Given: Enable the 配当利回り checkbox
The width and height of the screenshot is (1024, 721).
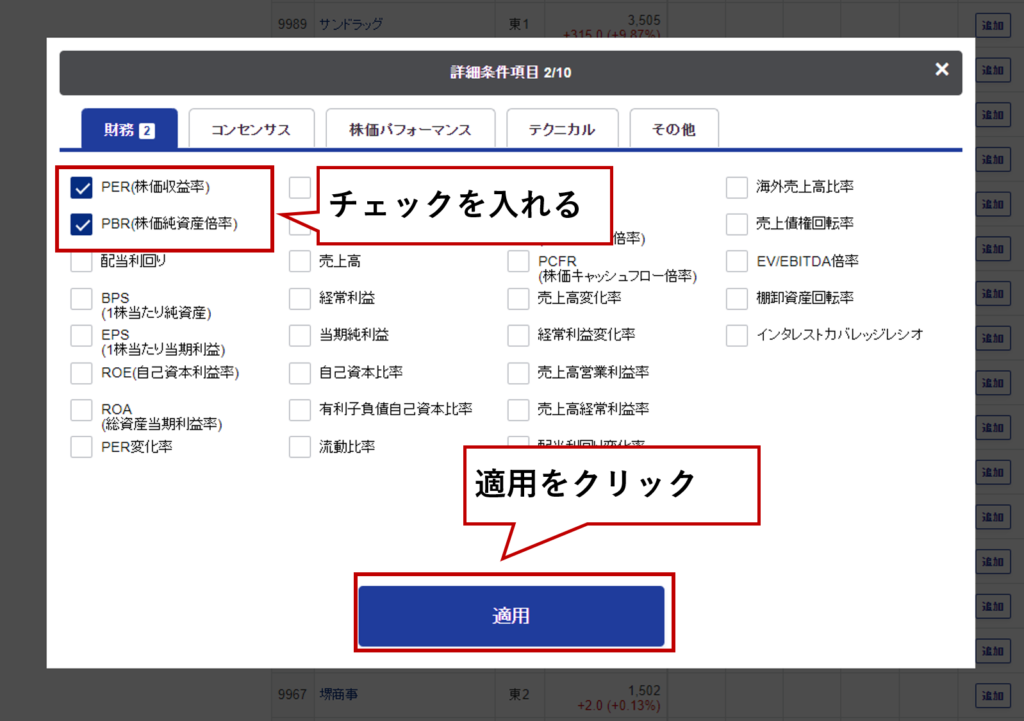Looking at the screenshot, I should (82, 262).
